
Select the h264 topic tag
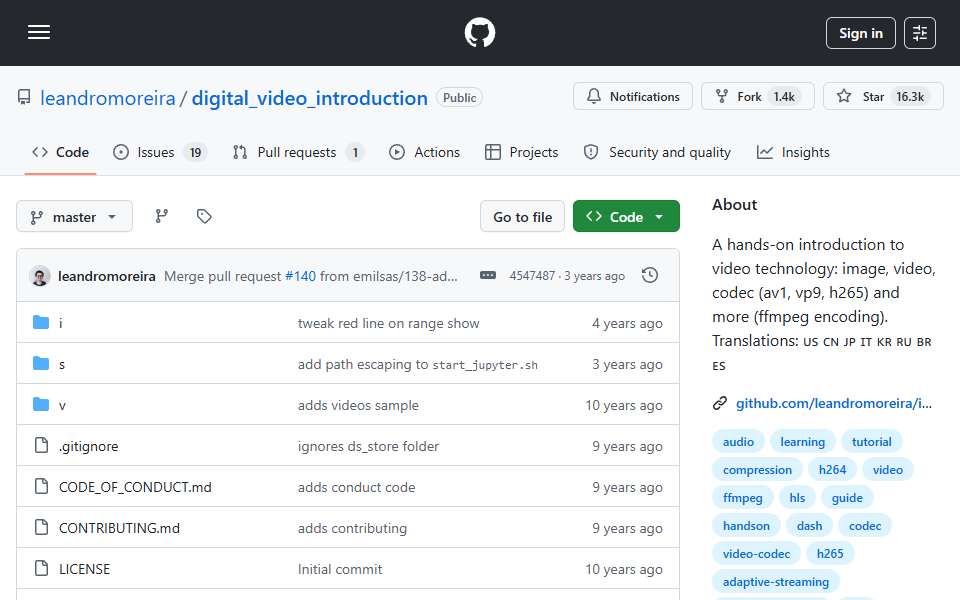click(x=832, y=470)
